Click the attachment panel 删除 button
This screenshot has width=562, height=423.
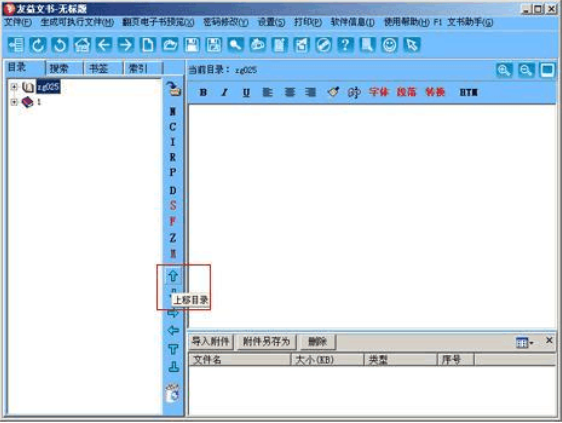(x=317, y=341)
